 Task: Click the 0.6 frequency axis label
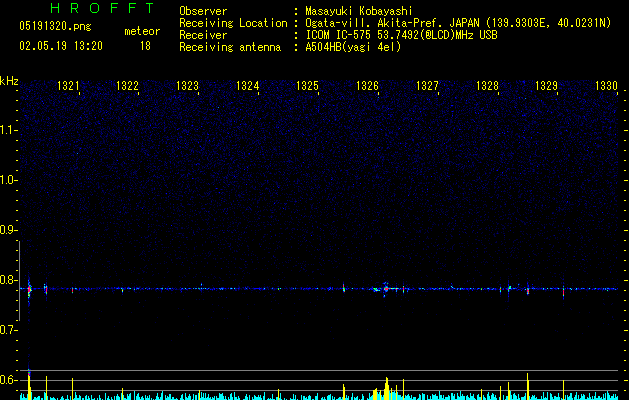pyautogui.click(x=8, y=380)
